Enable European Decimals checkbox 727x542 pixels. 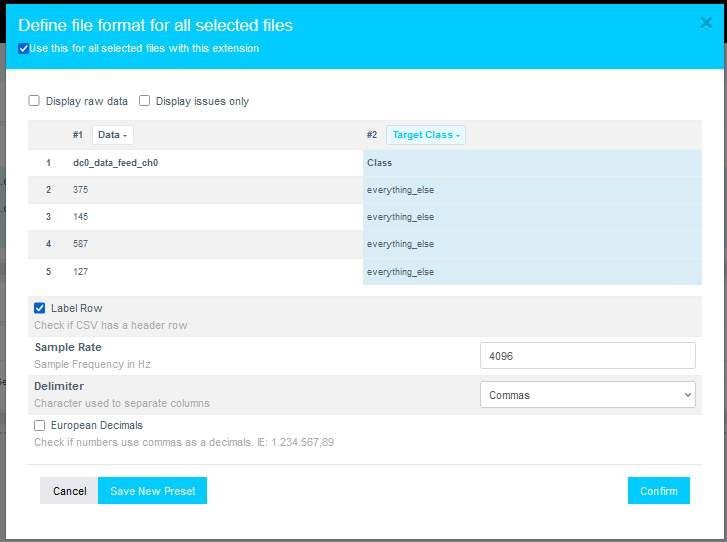point(40,425)
